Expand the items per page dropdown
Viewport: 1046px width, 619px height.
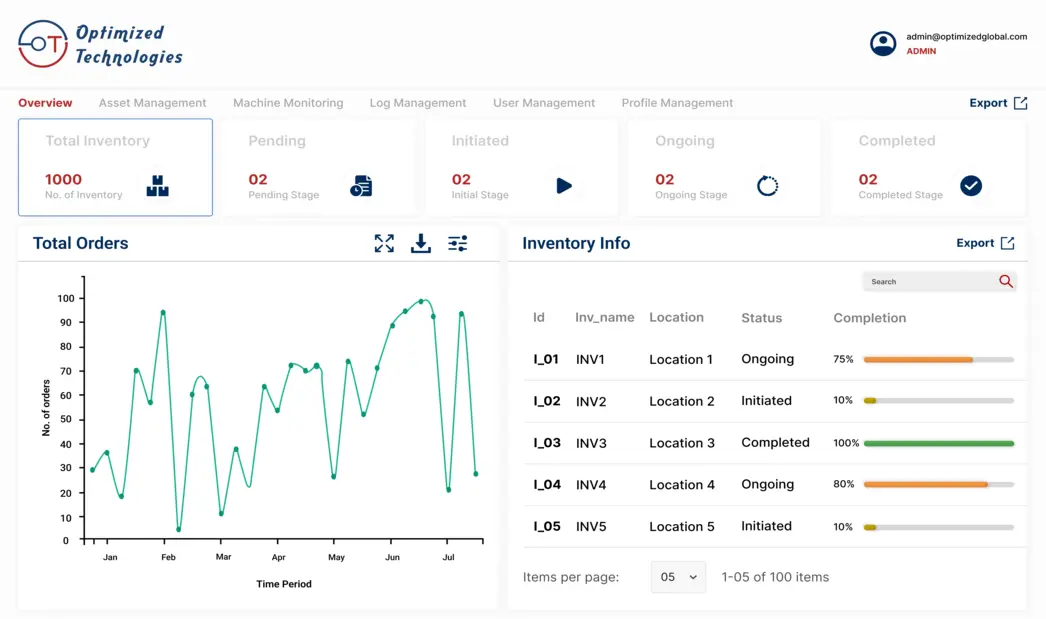[x=678, y=577]
